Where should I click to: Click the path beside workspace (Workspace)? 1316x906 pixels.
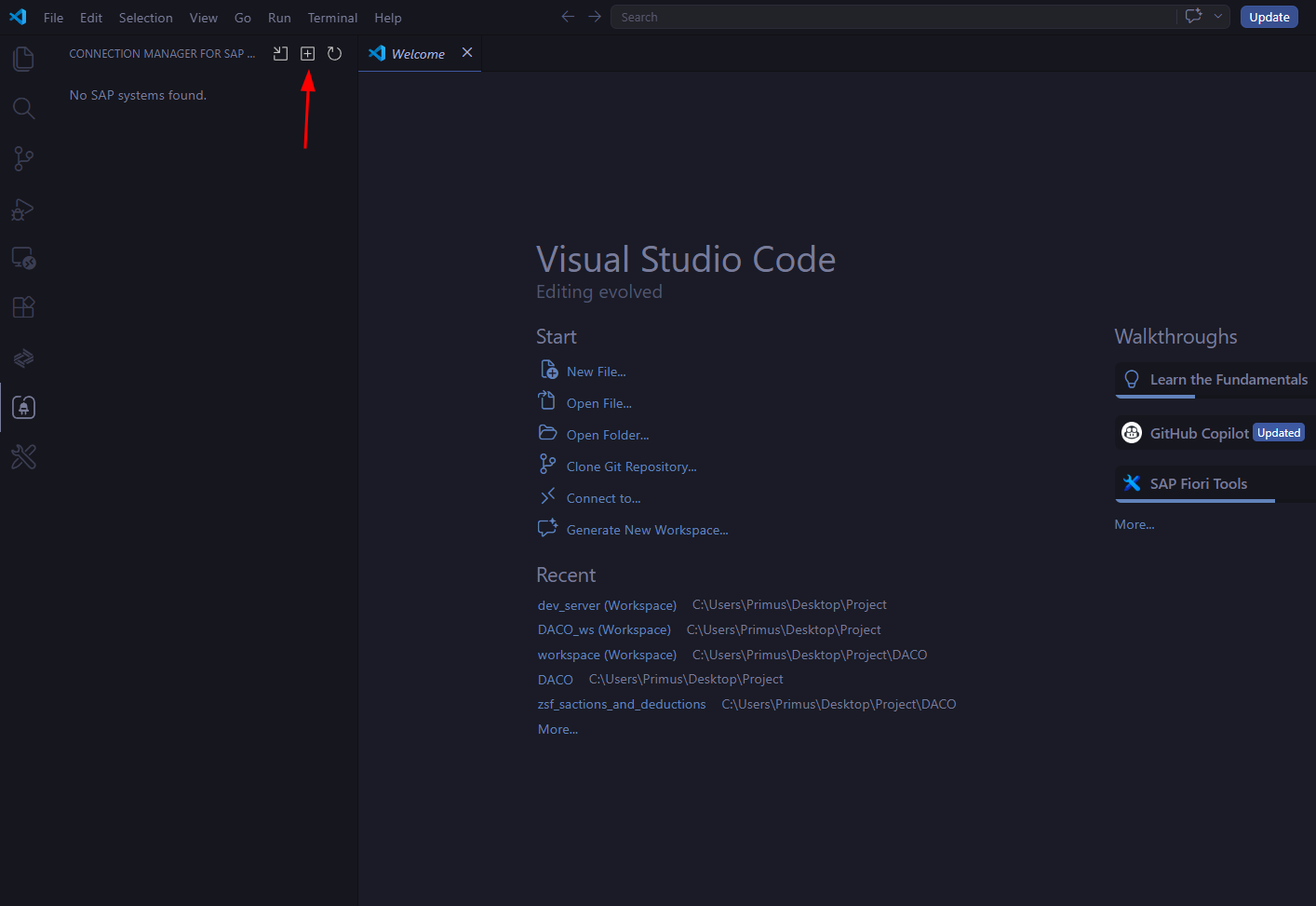(810, 655)
